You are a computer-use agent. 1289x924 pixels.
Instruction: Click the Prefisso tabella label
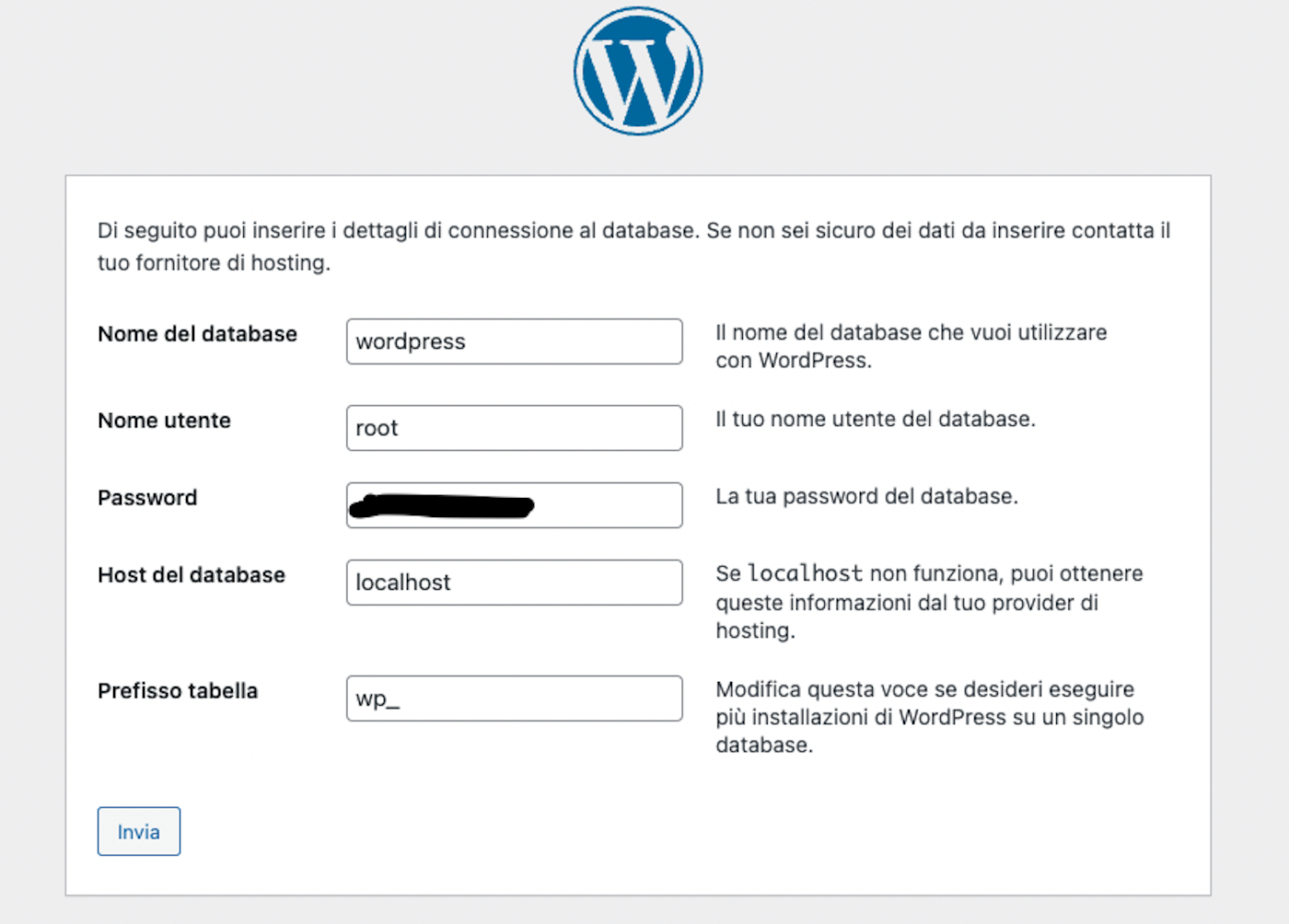coord(177,691)
